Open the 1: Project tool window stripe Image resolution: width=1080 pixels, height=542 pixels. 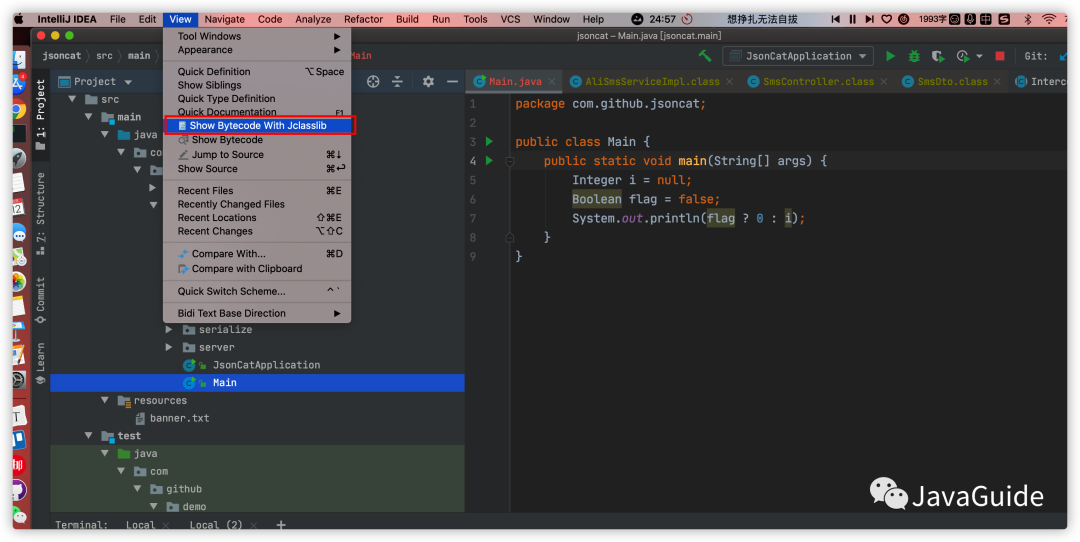click(x=41, y=114)
